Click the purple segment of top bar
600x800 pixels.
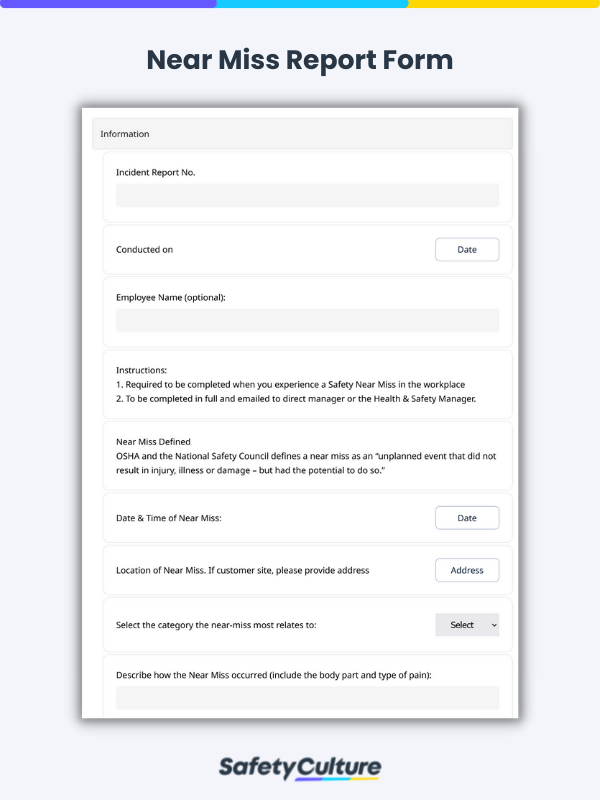pos(108,4)
